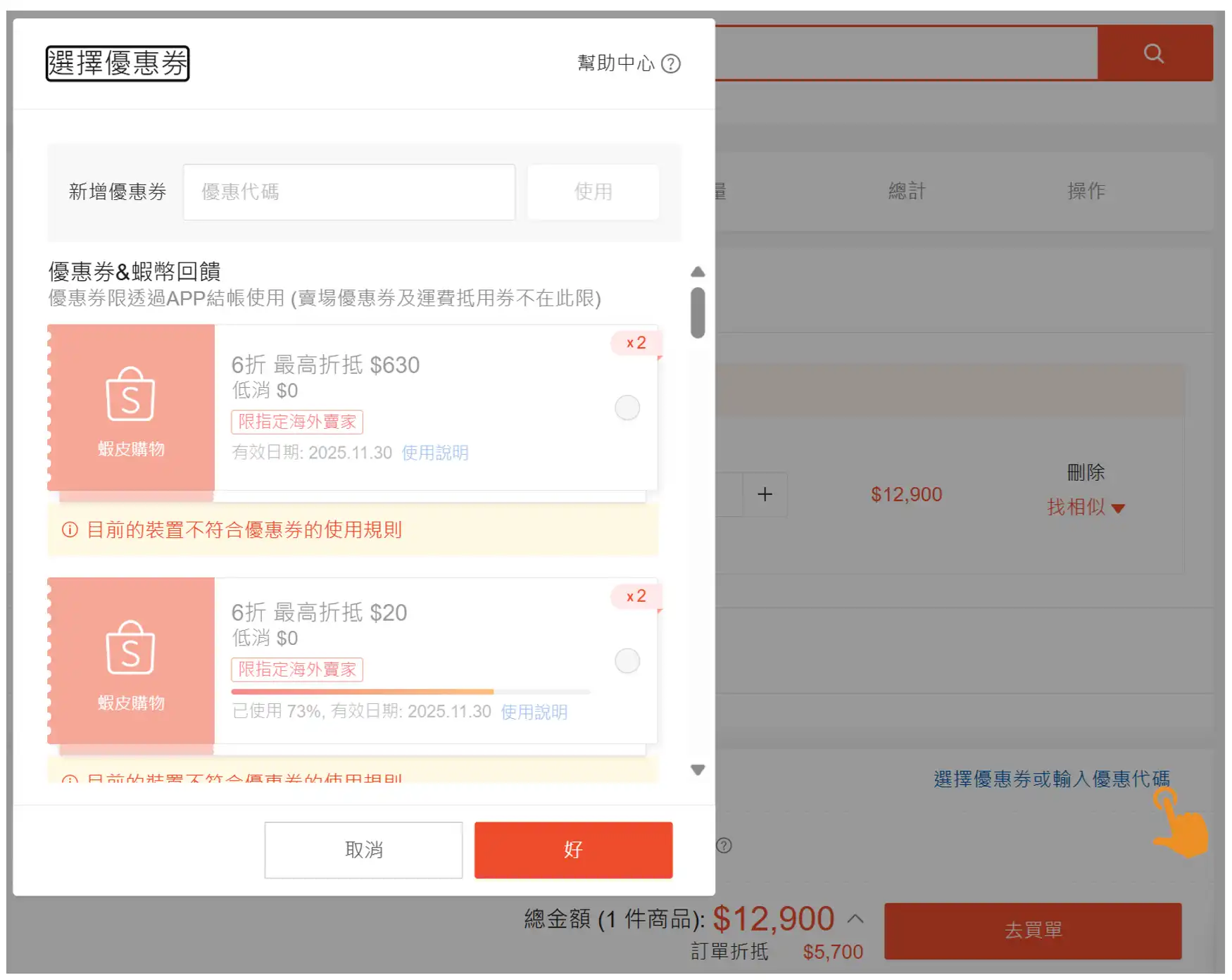
Task: Select the 6折 最高折抵 $630 coupon radio
Action: tap(627, 408)
